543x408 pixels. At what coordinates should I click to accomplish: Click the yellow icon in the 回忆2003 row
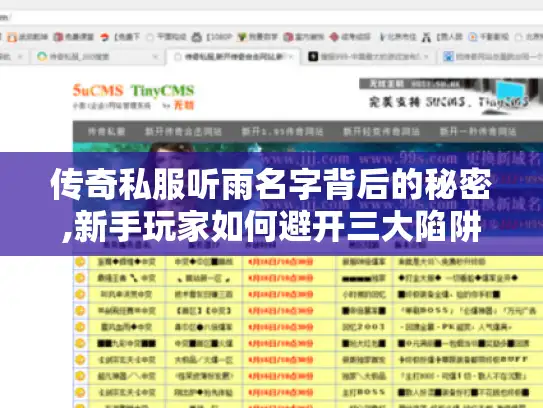80,327
